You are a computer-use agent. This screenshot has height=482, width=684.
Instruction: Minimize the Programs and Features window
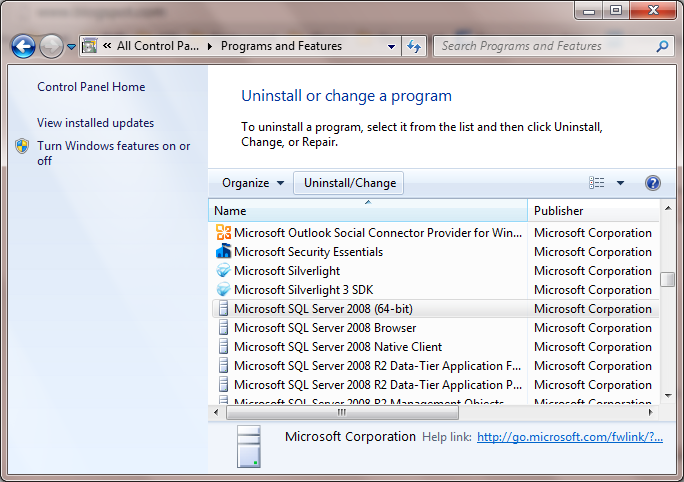tap(589, 10)
